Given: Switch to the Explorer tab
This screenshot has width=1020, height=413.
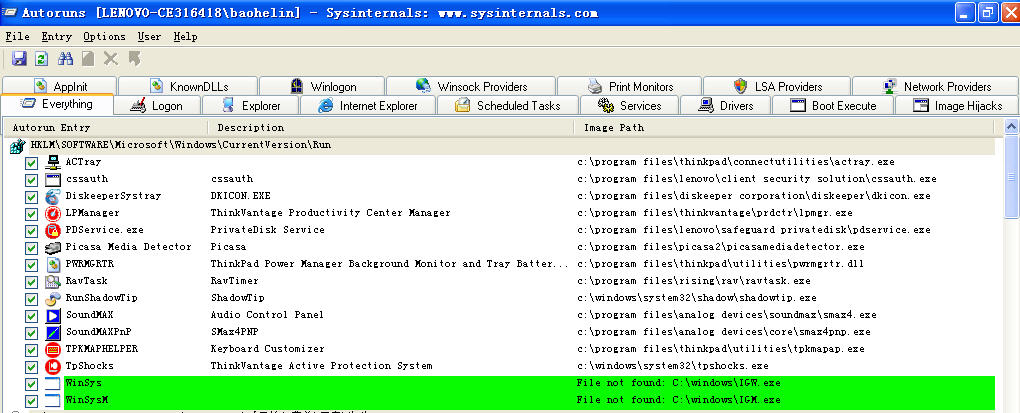Looking at the screenshot, I should click(251, 105).
